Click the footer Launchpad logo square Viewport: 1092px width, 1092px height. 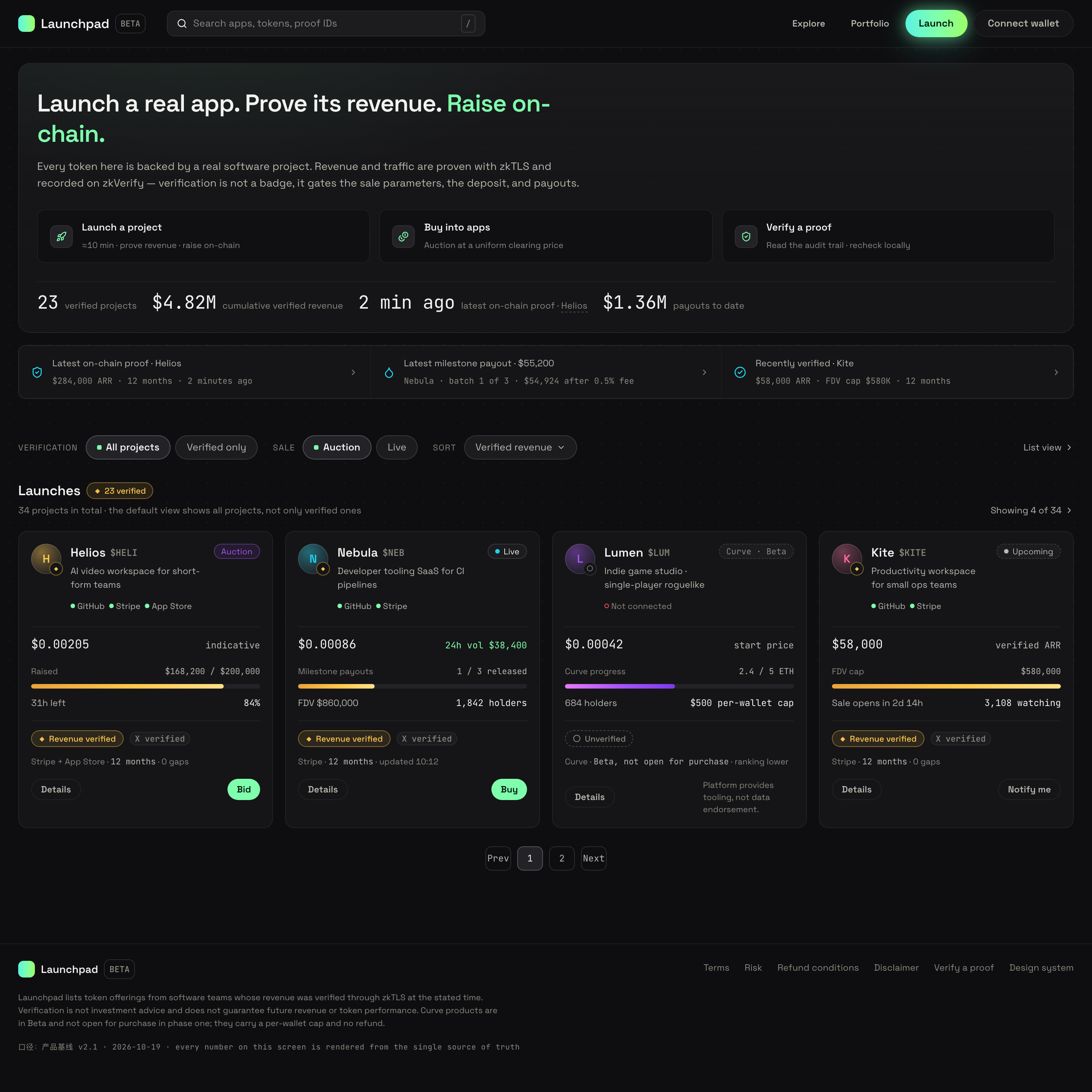[x=27, y=969]
